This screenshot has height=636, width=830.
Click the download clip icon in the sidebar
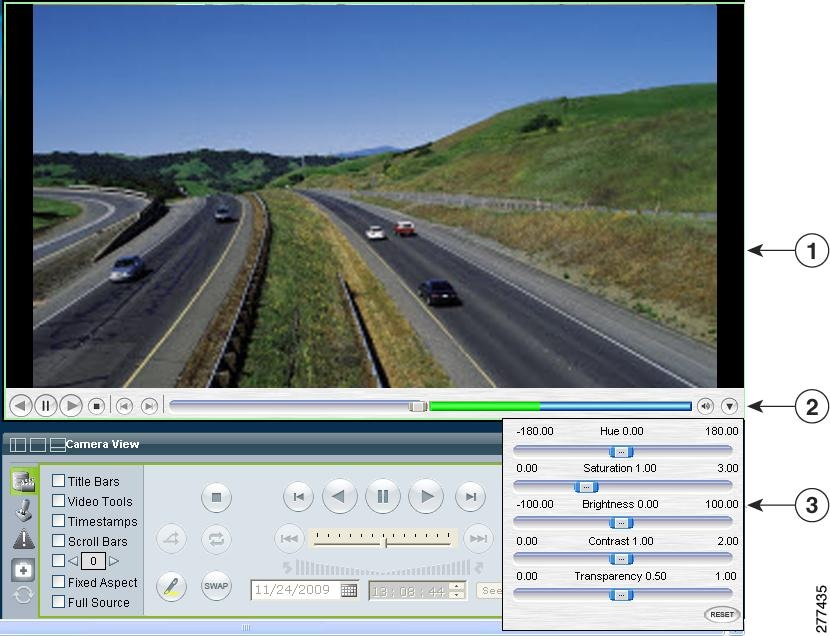(22, 512)
